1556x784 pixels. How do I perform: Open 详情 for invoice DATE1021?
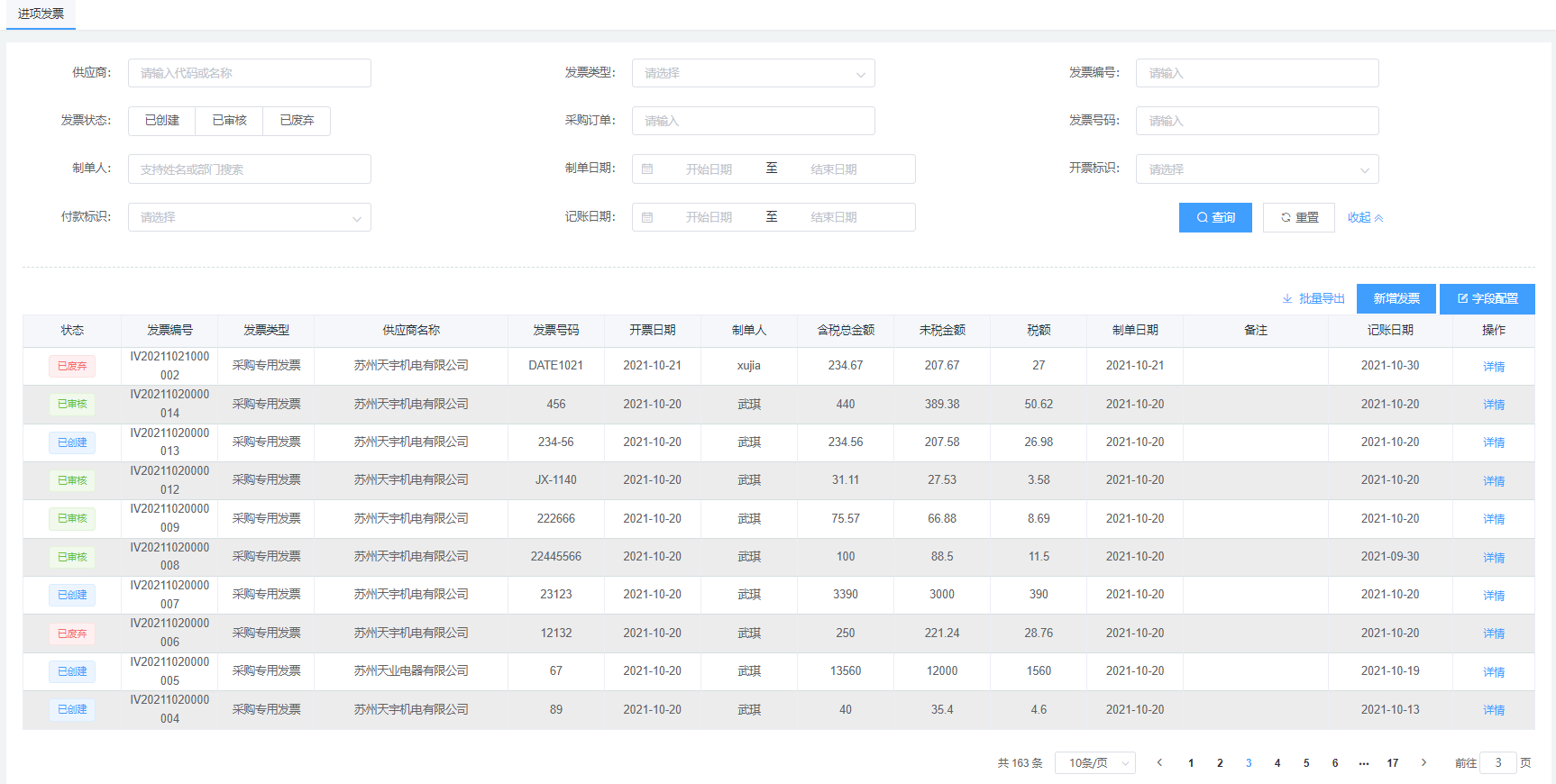(1494, 367)
